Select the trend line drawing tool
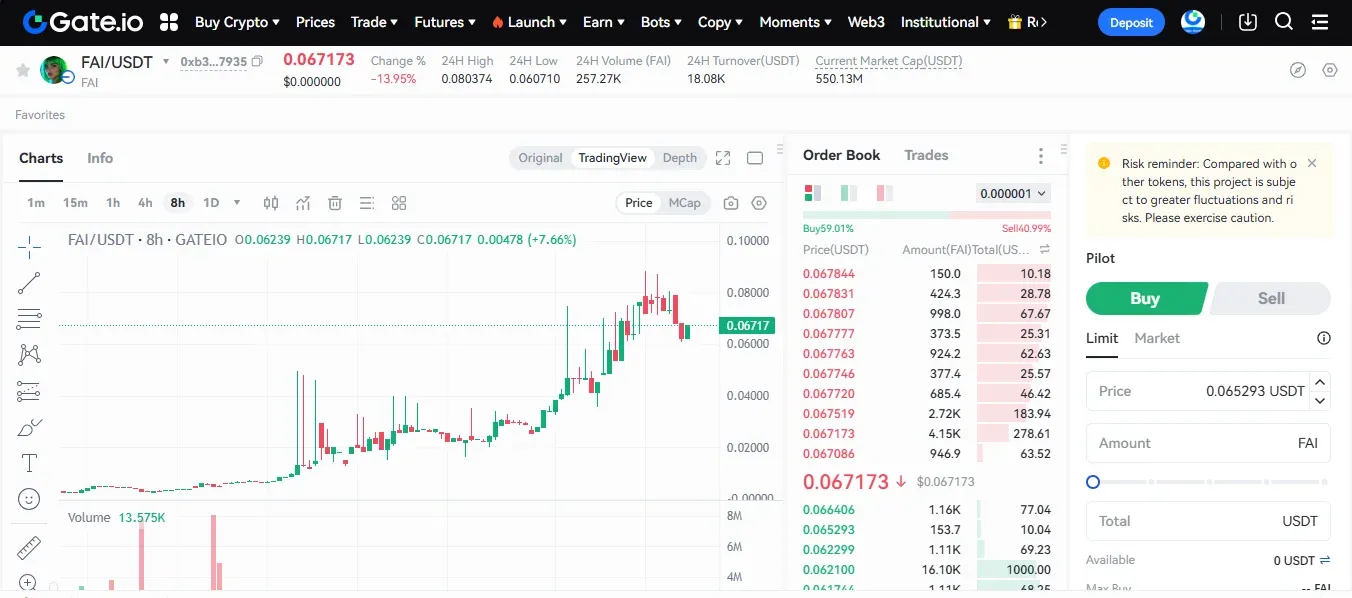Screen dimensions: 1352x598 28,283
